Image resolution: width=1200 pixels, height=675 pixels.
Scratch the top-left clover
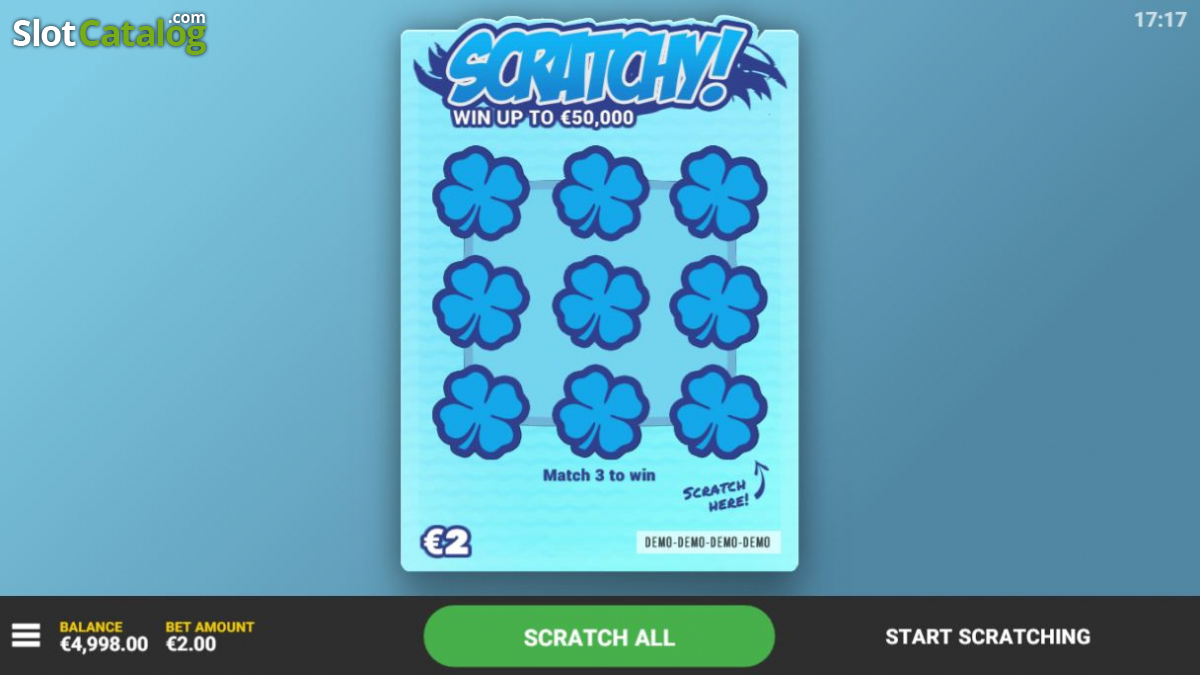[x=481, y=193]
